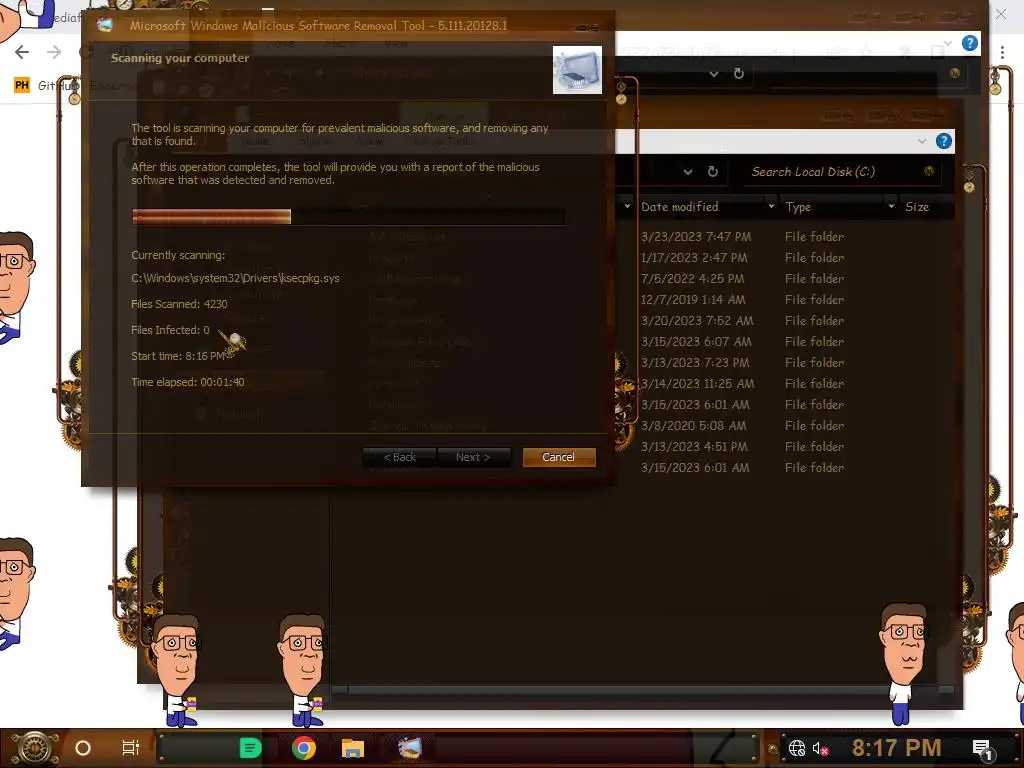
Task: Expand the ribbon in the Local Disk (C:) window
Action: click(921, 141)
